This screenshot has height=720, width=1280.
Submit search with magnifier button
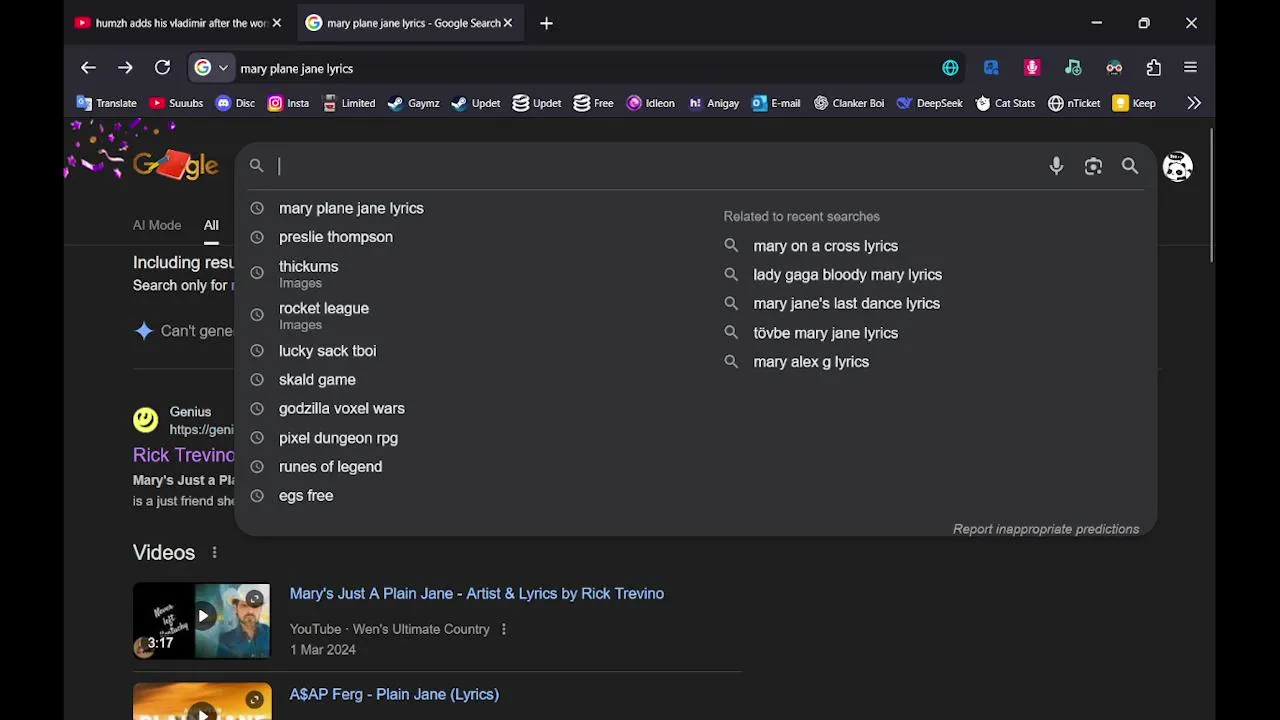[x=1130, y=166]
